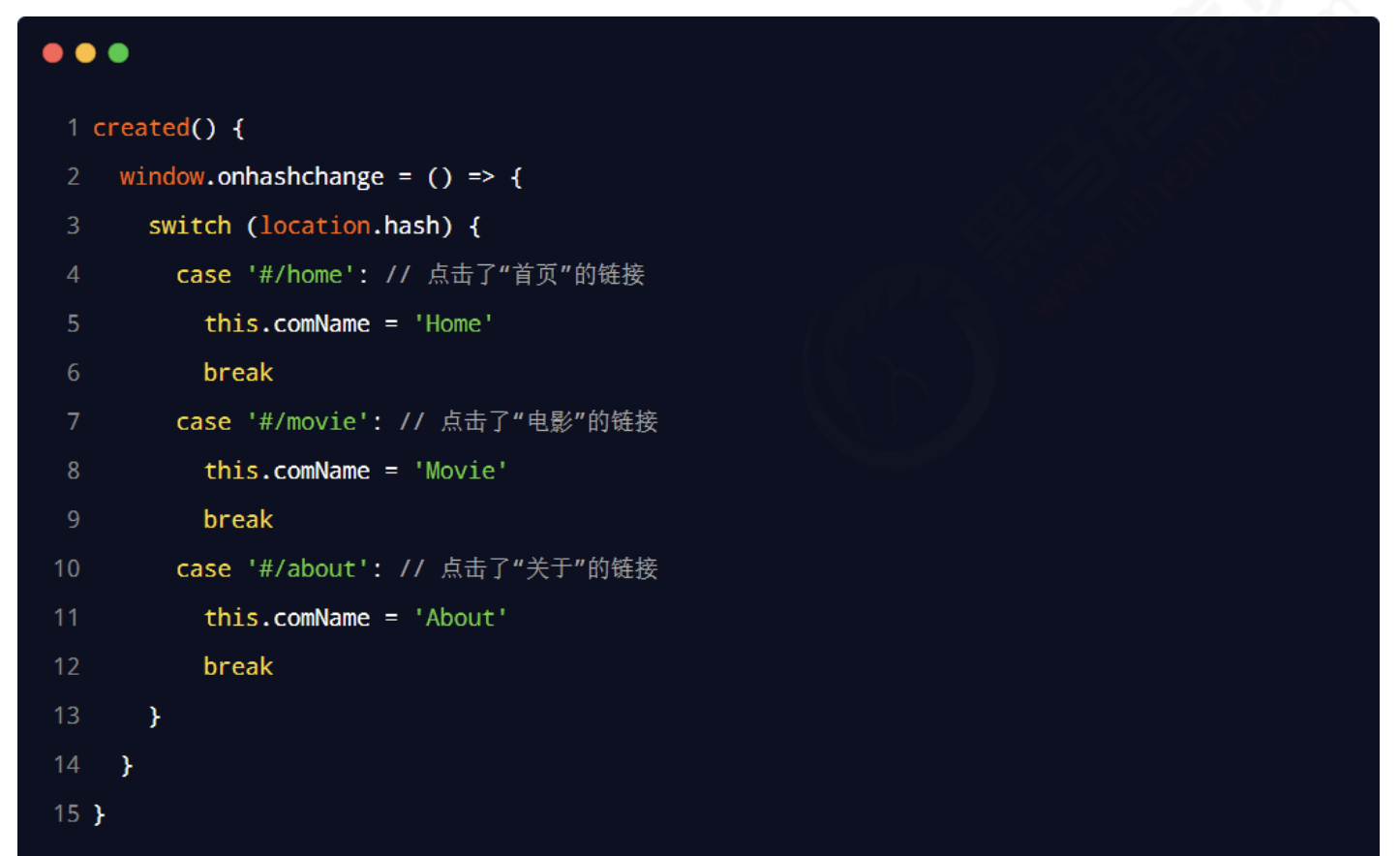Click the '#/movie' case string
The height and width of the screenshot is (856, 1400).
coord(308,422)
